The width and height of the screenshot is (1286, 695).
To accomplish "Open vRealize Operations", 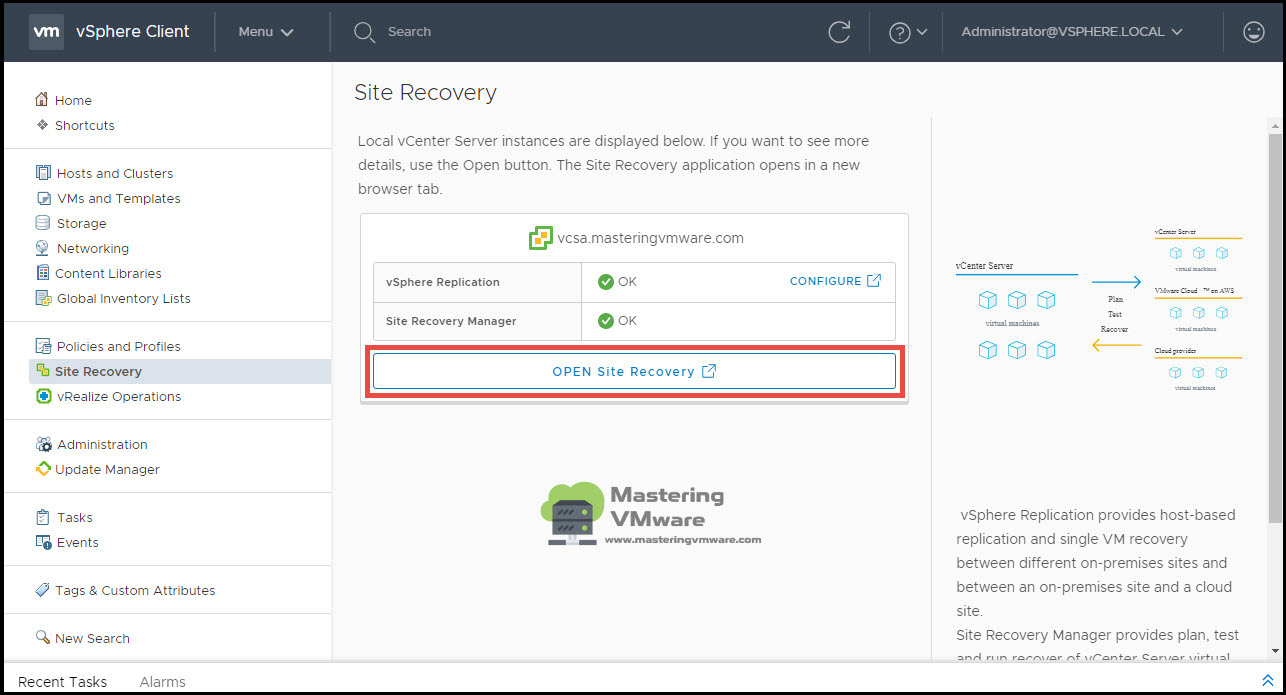I will [x=119, y=396].
